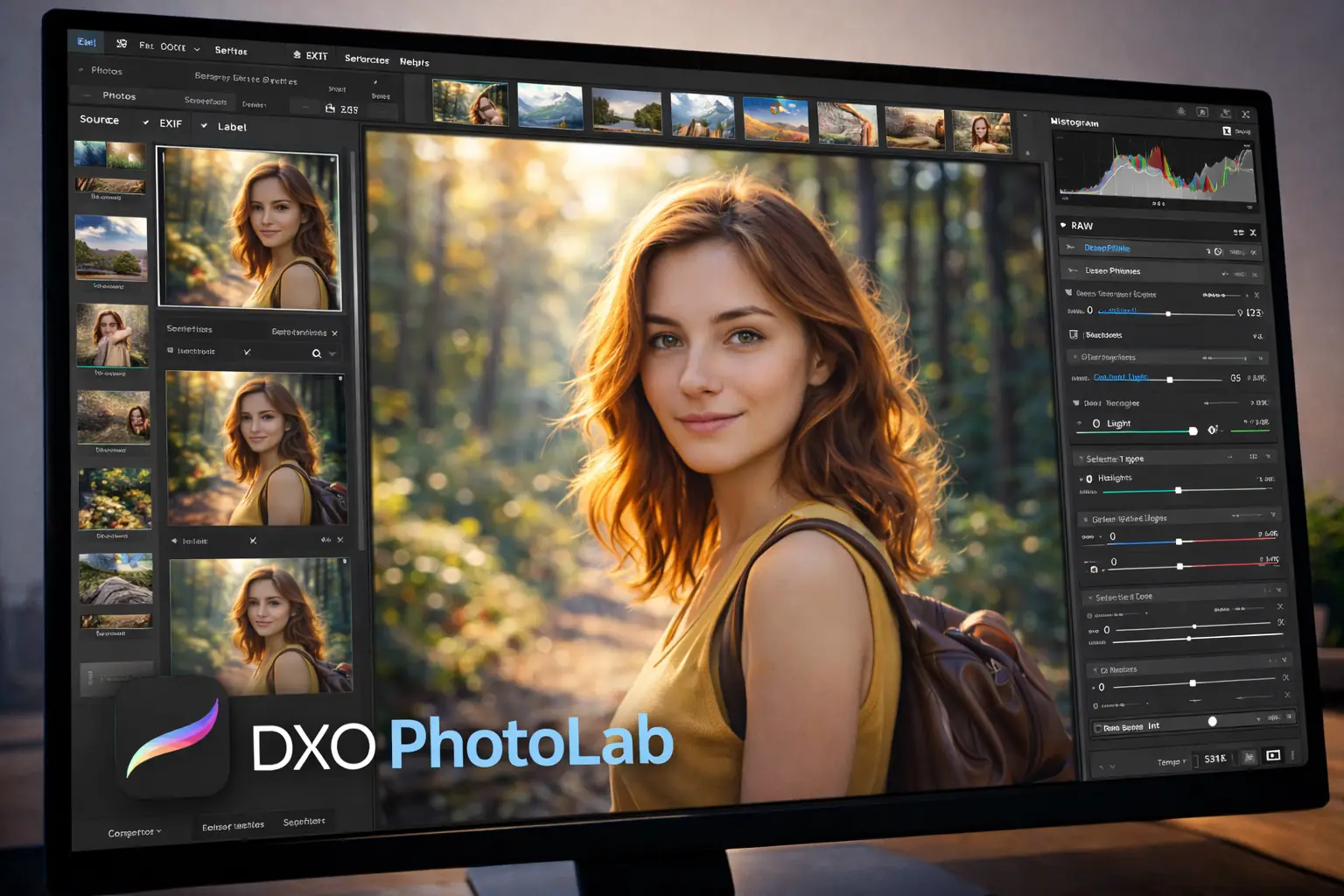Click the eyedropper icon right of the Light slider
This screenshot has height=896, width=1344.
click(1213, 429)
